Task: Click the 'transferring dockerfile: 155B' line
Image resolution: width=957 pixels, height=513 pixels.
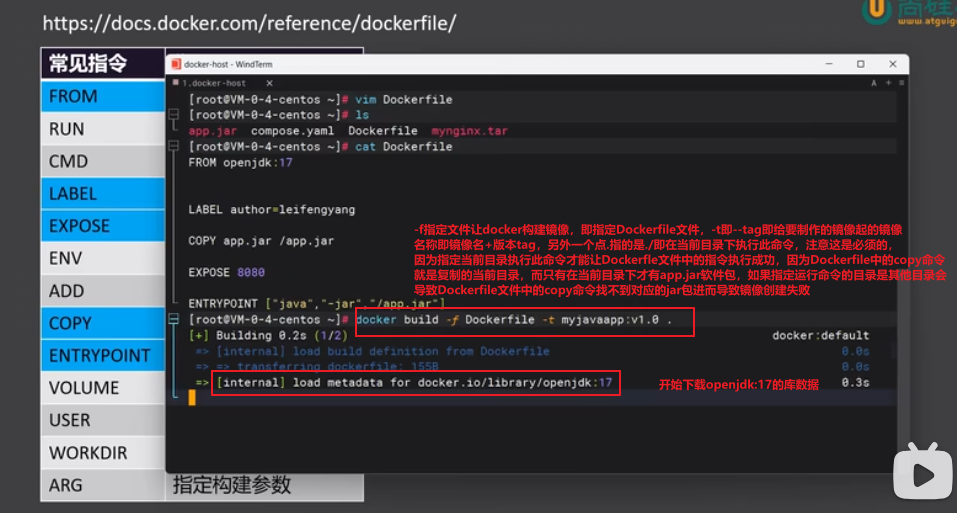Action: tap(317, 367)
